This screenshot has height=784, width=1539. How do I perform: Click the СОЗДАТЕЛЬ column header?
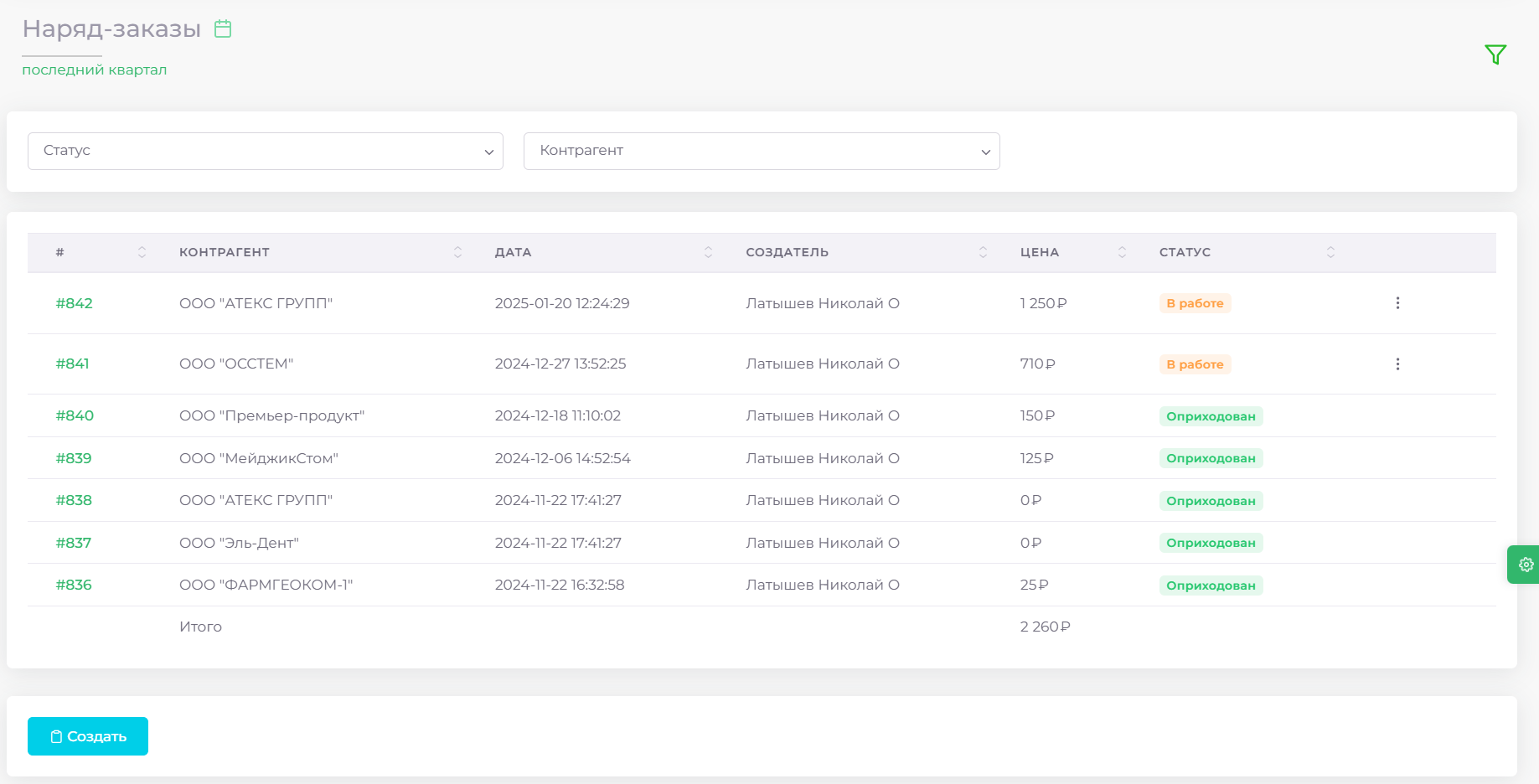787,252
